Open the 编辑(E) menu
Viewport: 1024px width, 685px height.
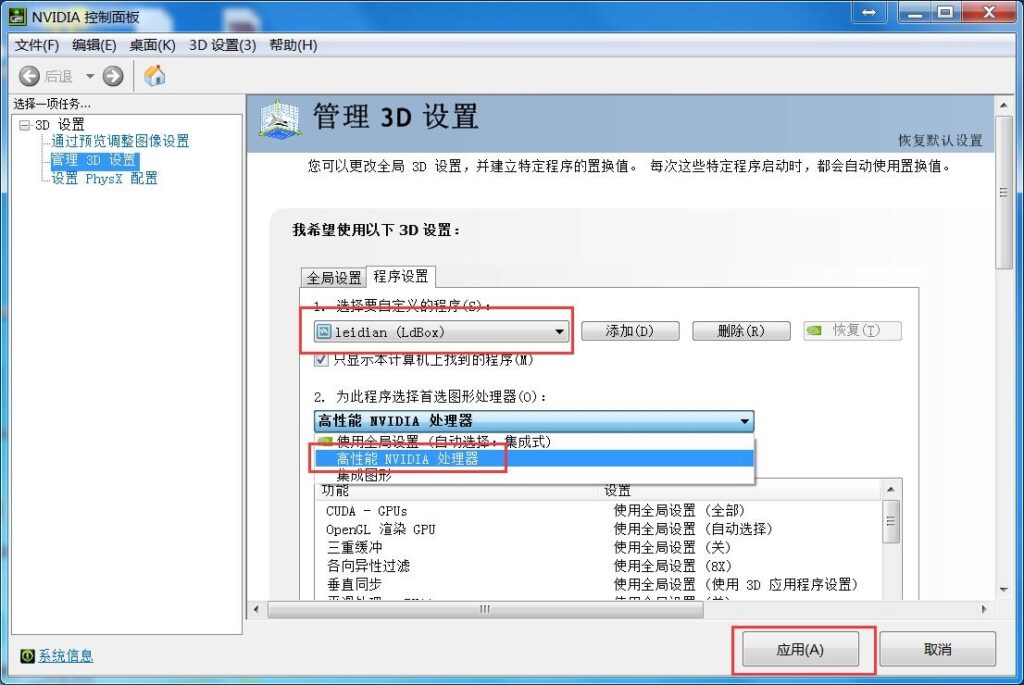pos(94,45)
